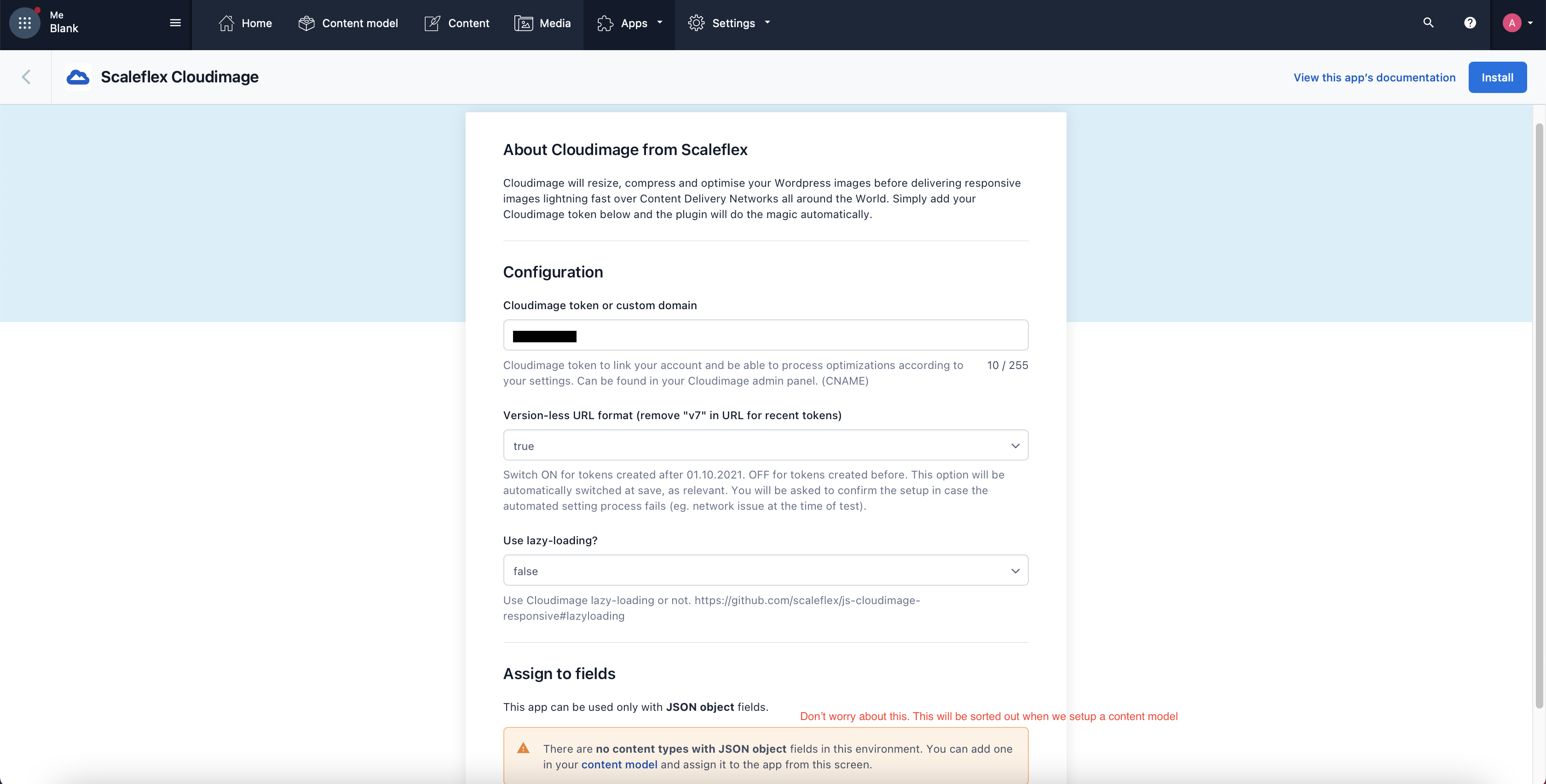This screenshot has height=784, width=1546.
Task: Open Version-less URL format dropdown
Action: [765, 445]
